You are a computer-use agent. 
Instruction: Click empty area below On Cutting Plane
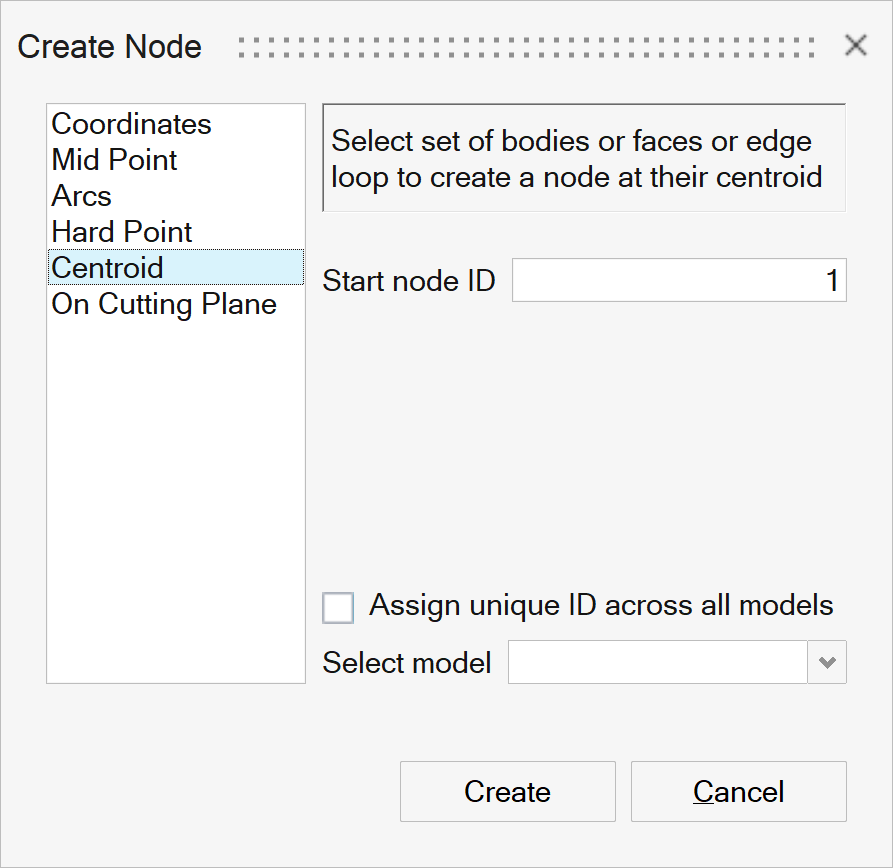tap(175, 500)
